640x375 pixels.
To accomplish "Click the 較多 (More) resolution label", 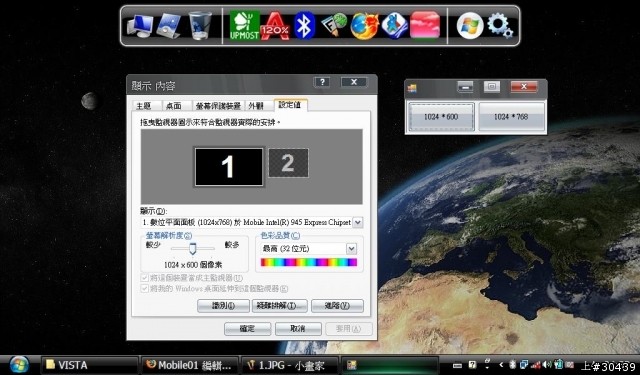I will click(232, 245).
